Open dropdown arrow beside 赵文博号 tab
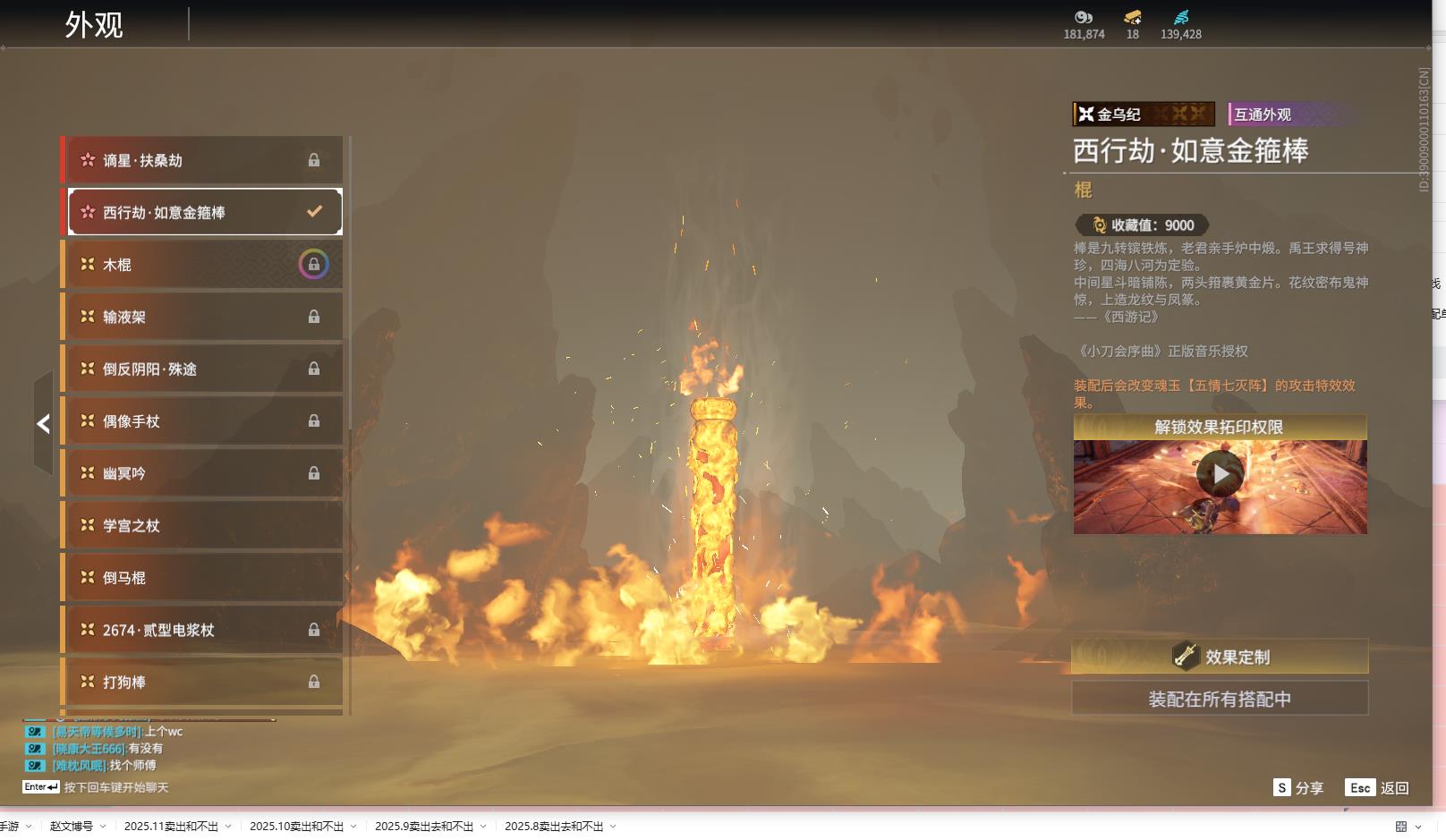The height and width of the screenshot is (840, 1446). coord(103,827)
